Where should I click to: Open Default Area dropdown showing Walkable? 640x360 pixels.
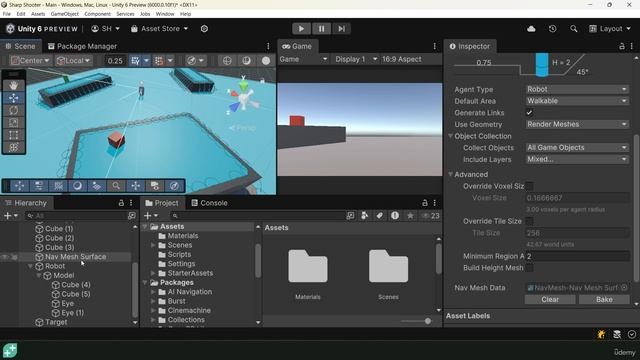tap(577, 101)
